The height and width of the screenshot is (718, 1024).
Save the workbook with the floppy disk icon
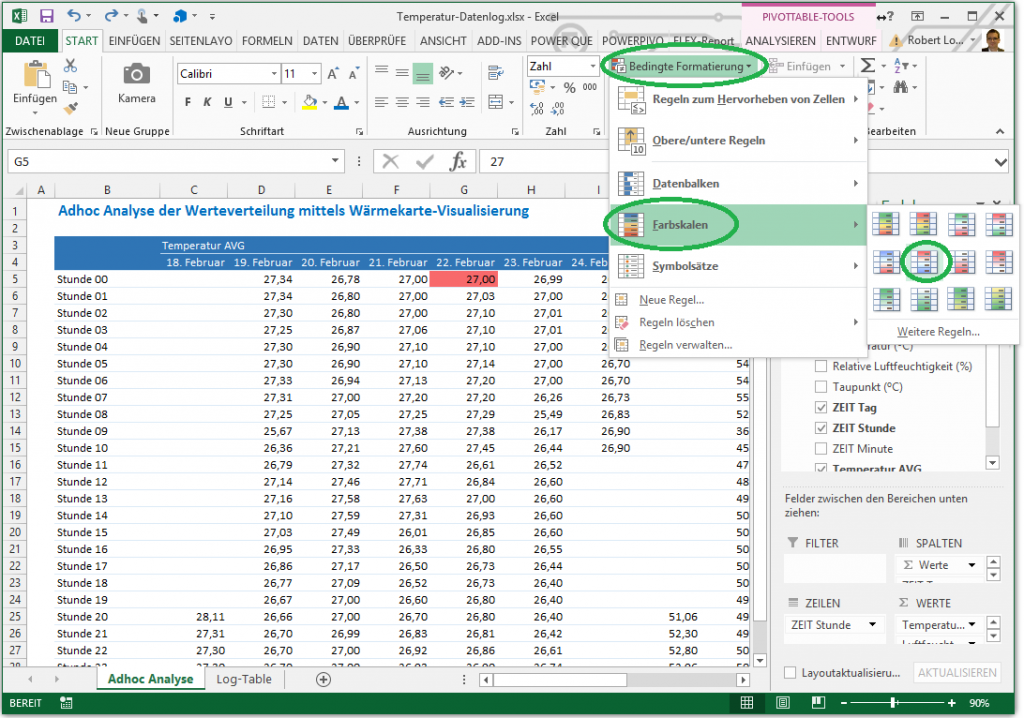(46, 16)
